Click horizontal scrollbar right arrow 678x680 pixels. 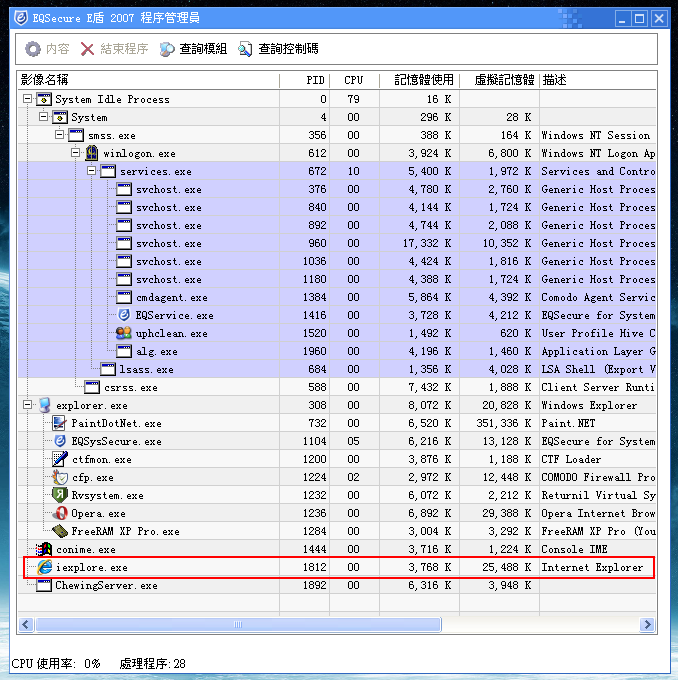click(648, 624)
